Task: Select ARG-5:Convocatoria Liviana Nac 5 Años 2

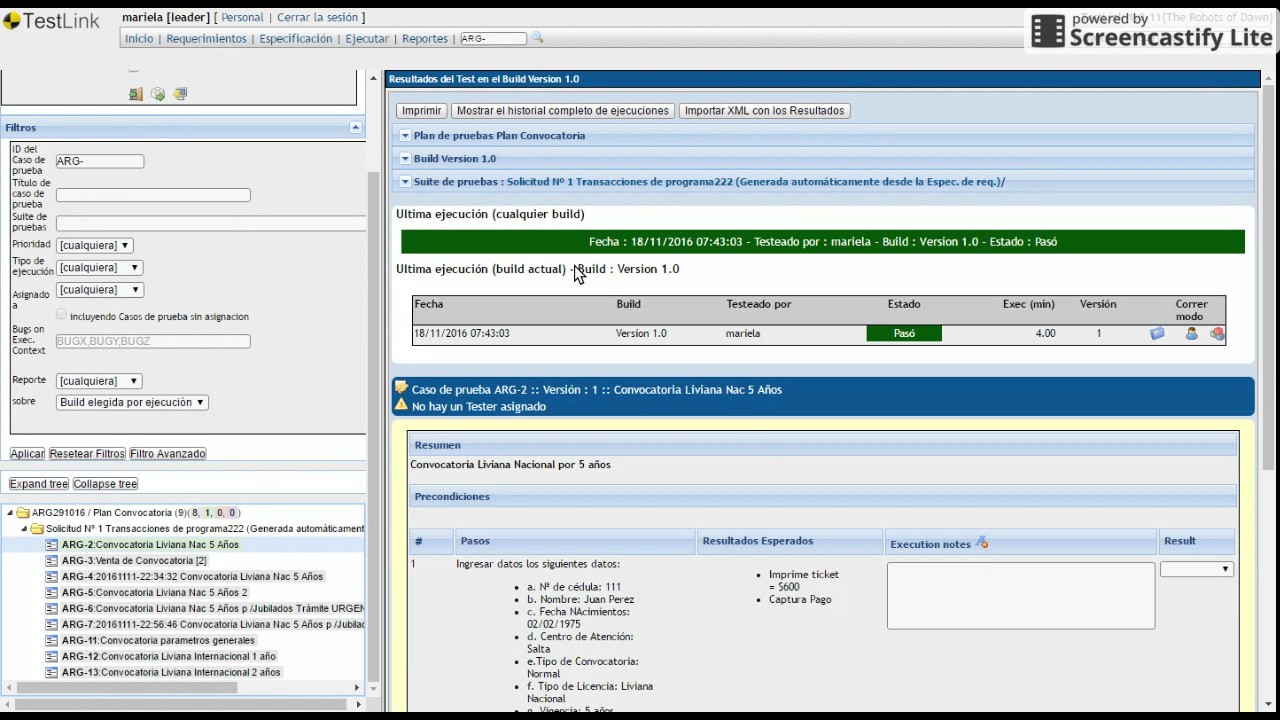Action: pyautogui.click(x=154, y=593)
